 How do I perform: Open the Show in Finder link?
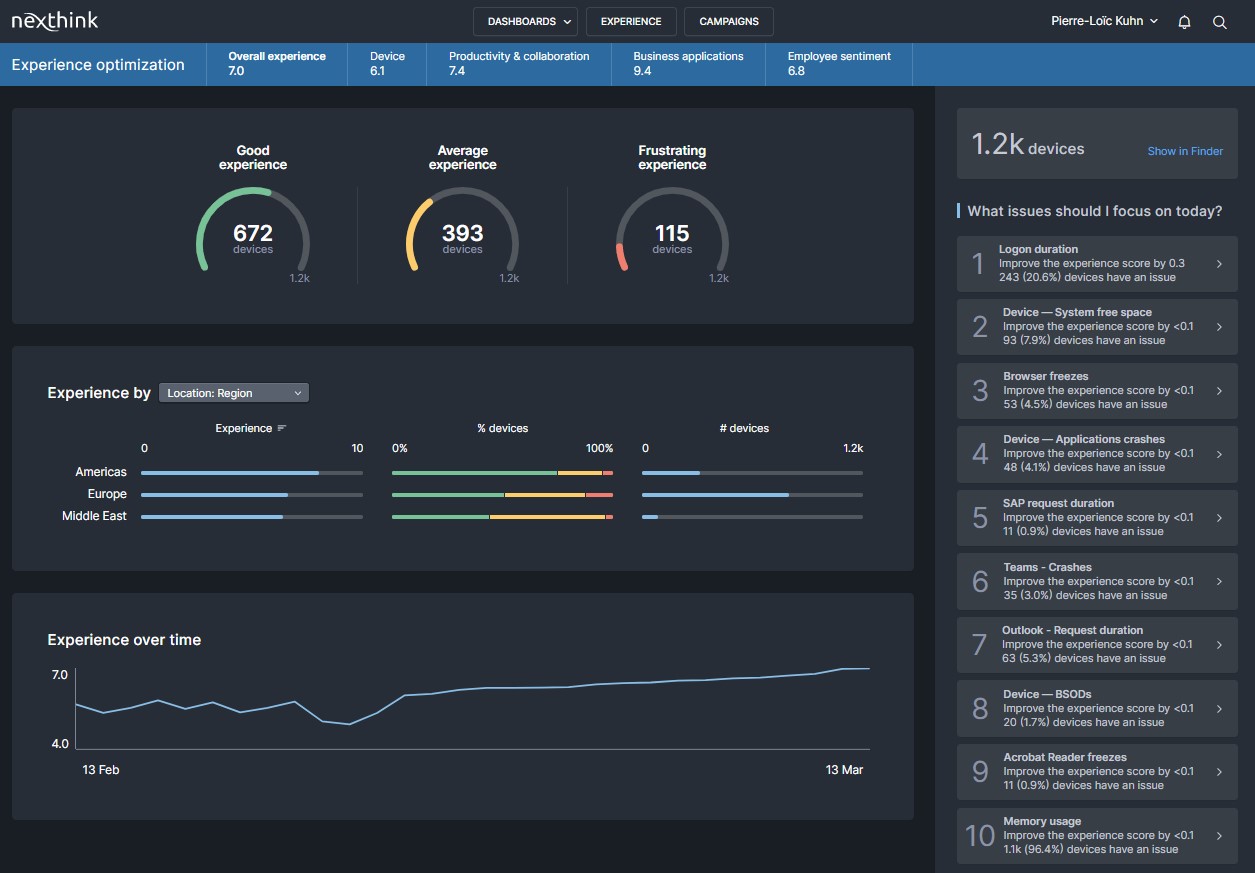pos(1184,151)
